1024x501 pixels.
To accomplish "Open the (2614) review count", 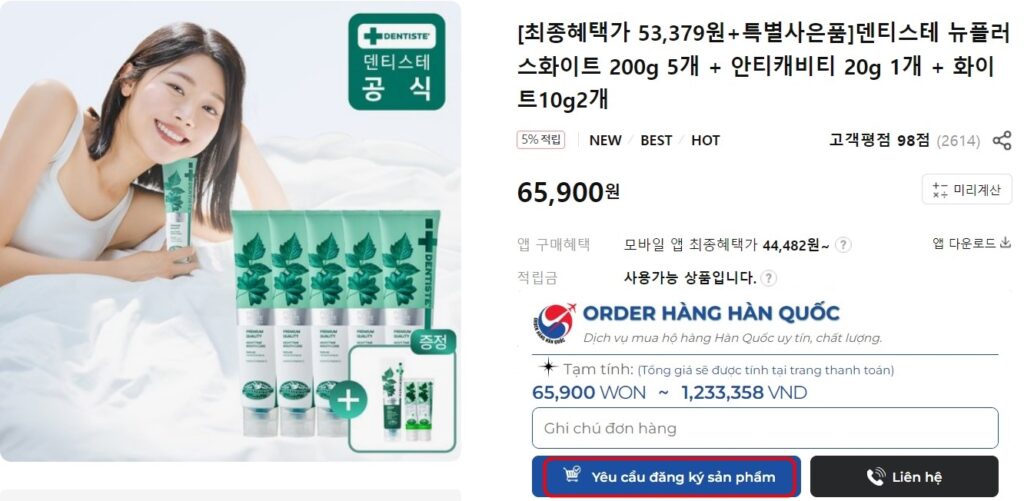I will tap(958, 140).
